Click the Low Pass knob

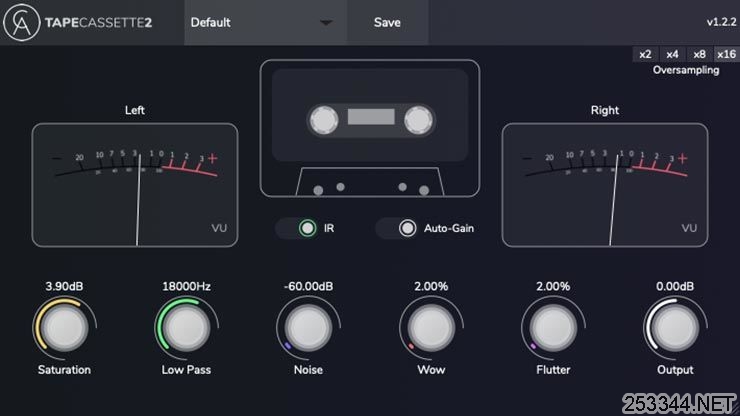click(x=186, y=328)
